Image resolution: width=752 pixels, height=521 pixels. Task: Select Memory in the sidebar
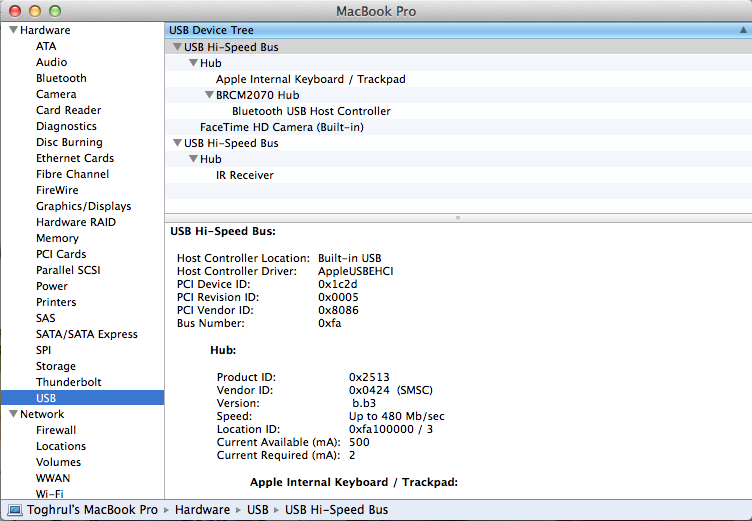[57, 238]
